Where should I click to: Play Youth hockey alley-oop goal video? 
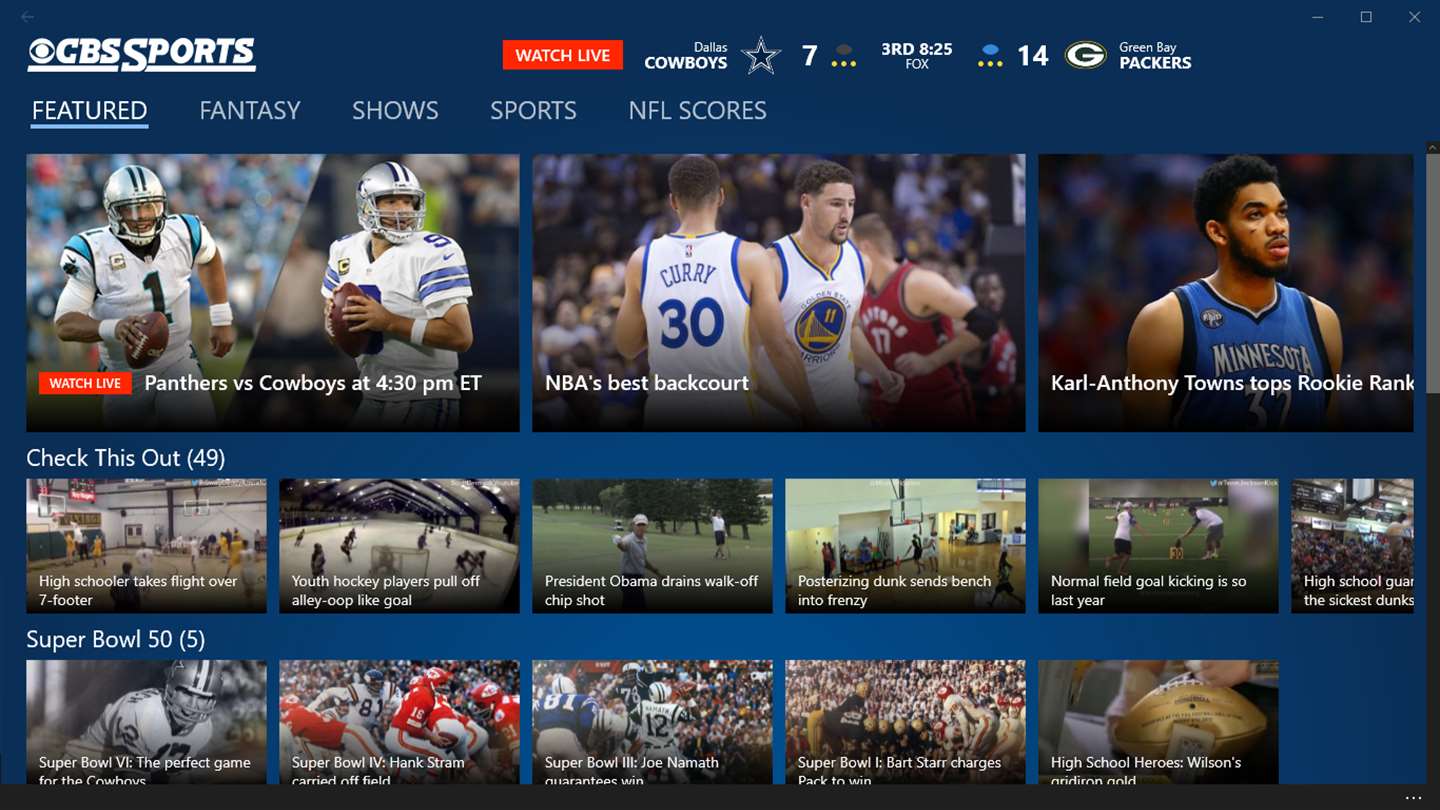tap(399, 546)
